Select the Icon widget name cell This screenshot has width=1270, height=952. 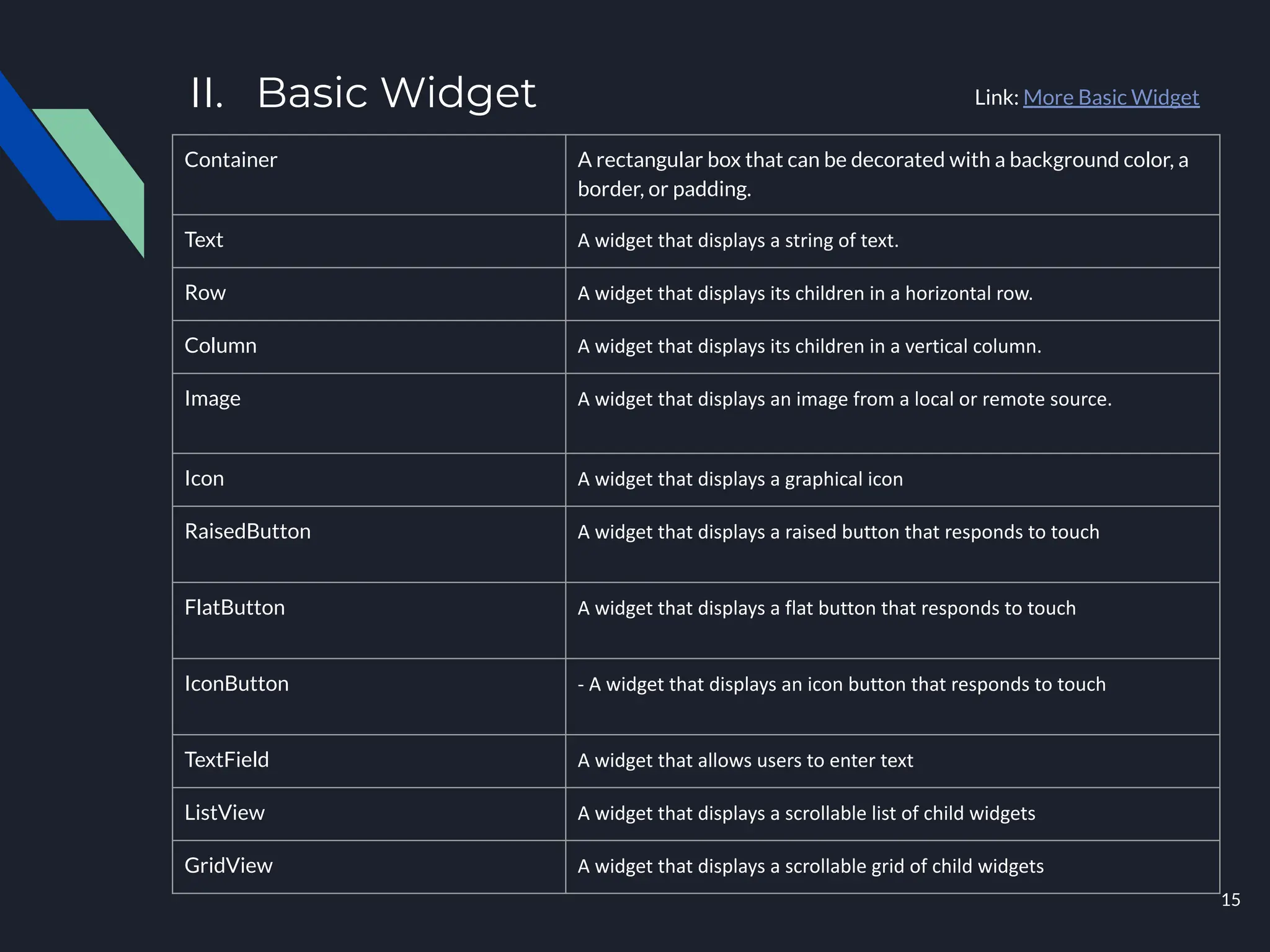pyautogui.click(x=369, y=480)
